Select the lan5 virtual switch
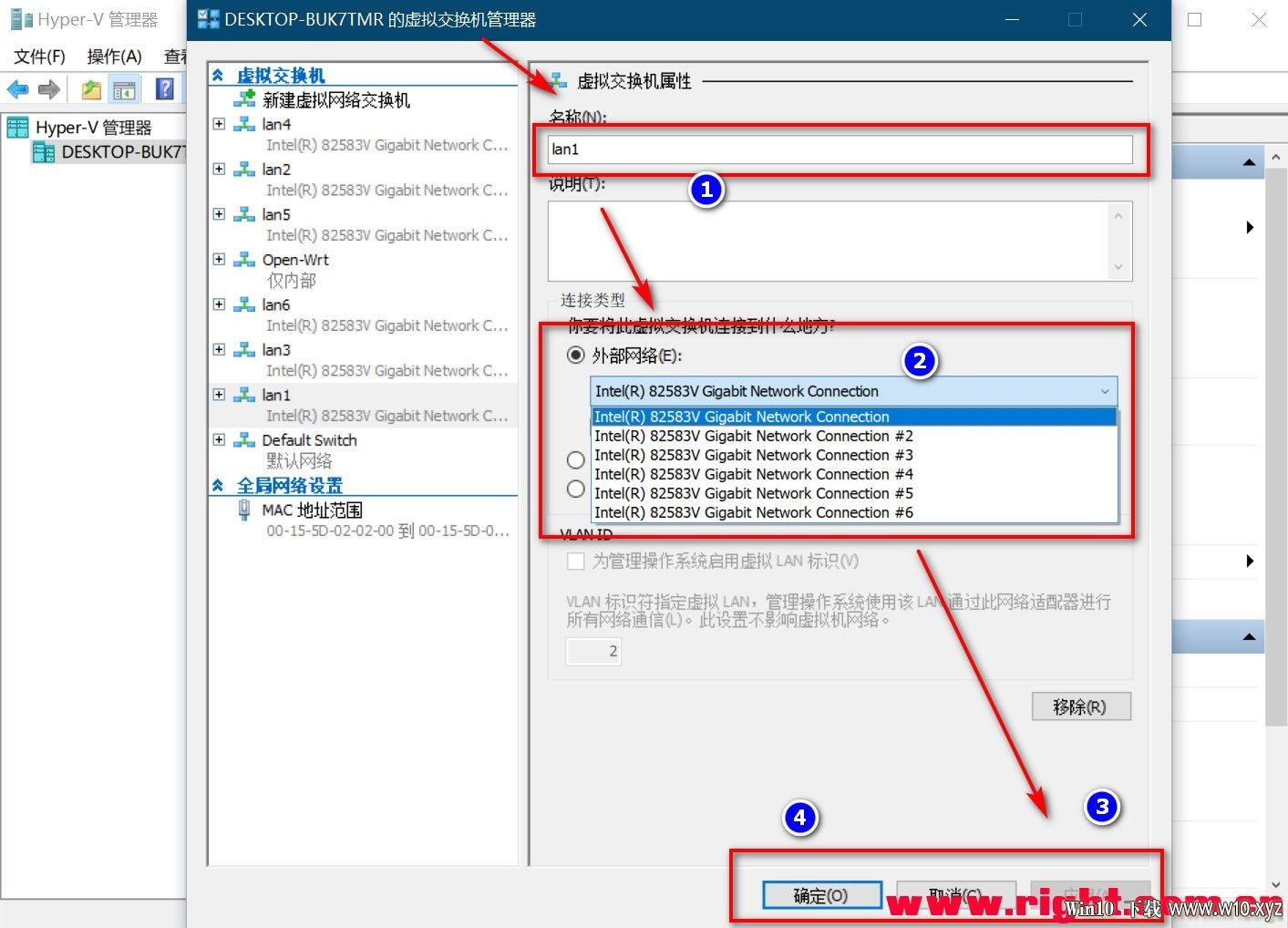The width and height of the screenshot is (1288, 928). pyautogui.click(x=276, y=214)
